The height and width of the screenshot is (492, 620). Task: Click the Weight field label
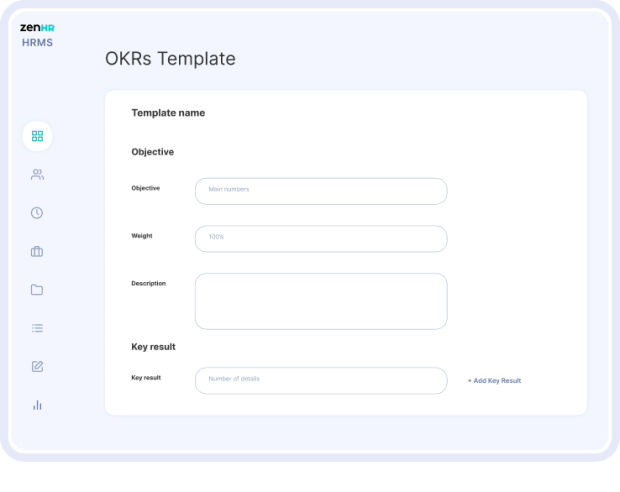click(142, 236)
